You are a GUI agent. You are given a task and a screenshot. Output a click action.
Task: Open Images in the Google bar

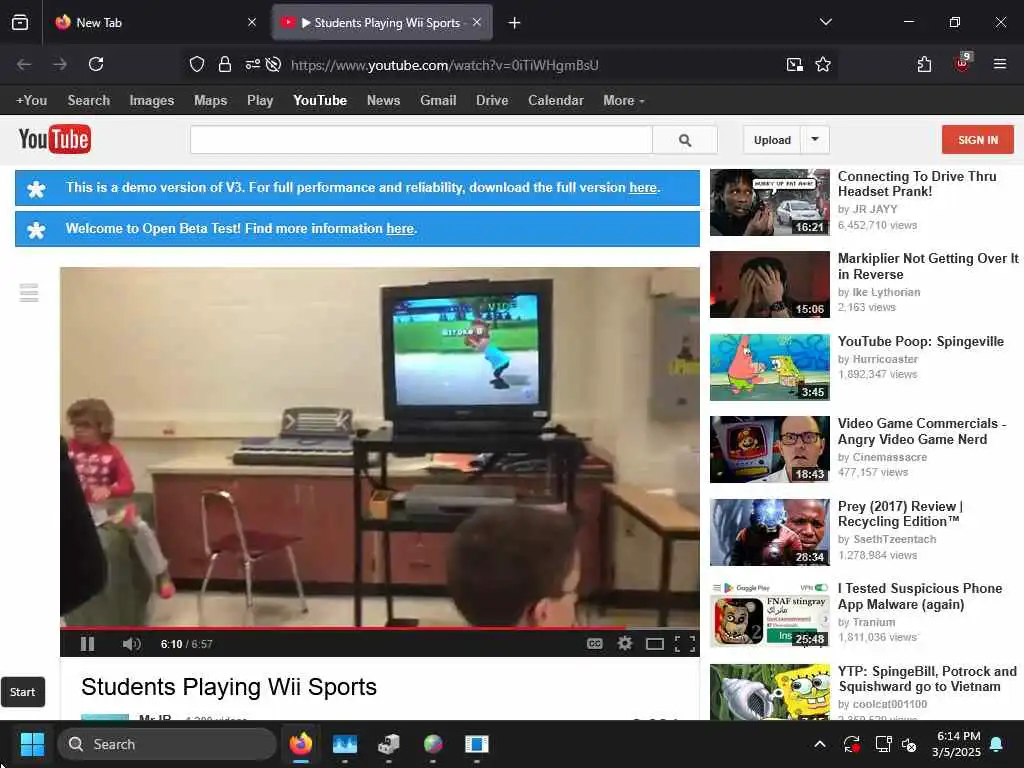[x=152, y=101]
